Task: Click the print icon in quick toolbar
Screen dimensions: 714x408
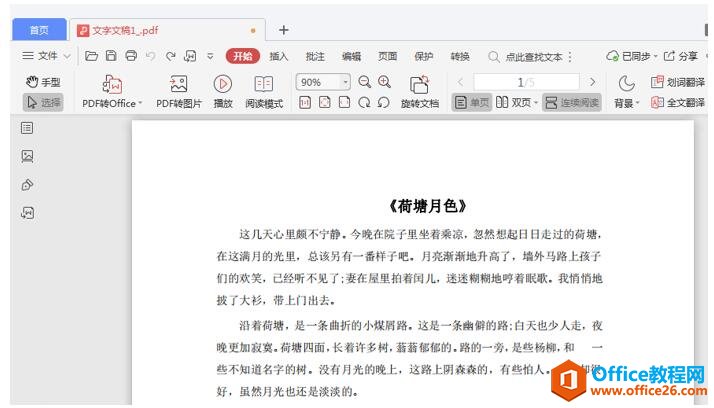Action: [x=130, y=57]
